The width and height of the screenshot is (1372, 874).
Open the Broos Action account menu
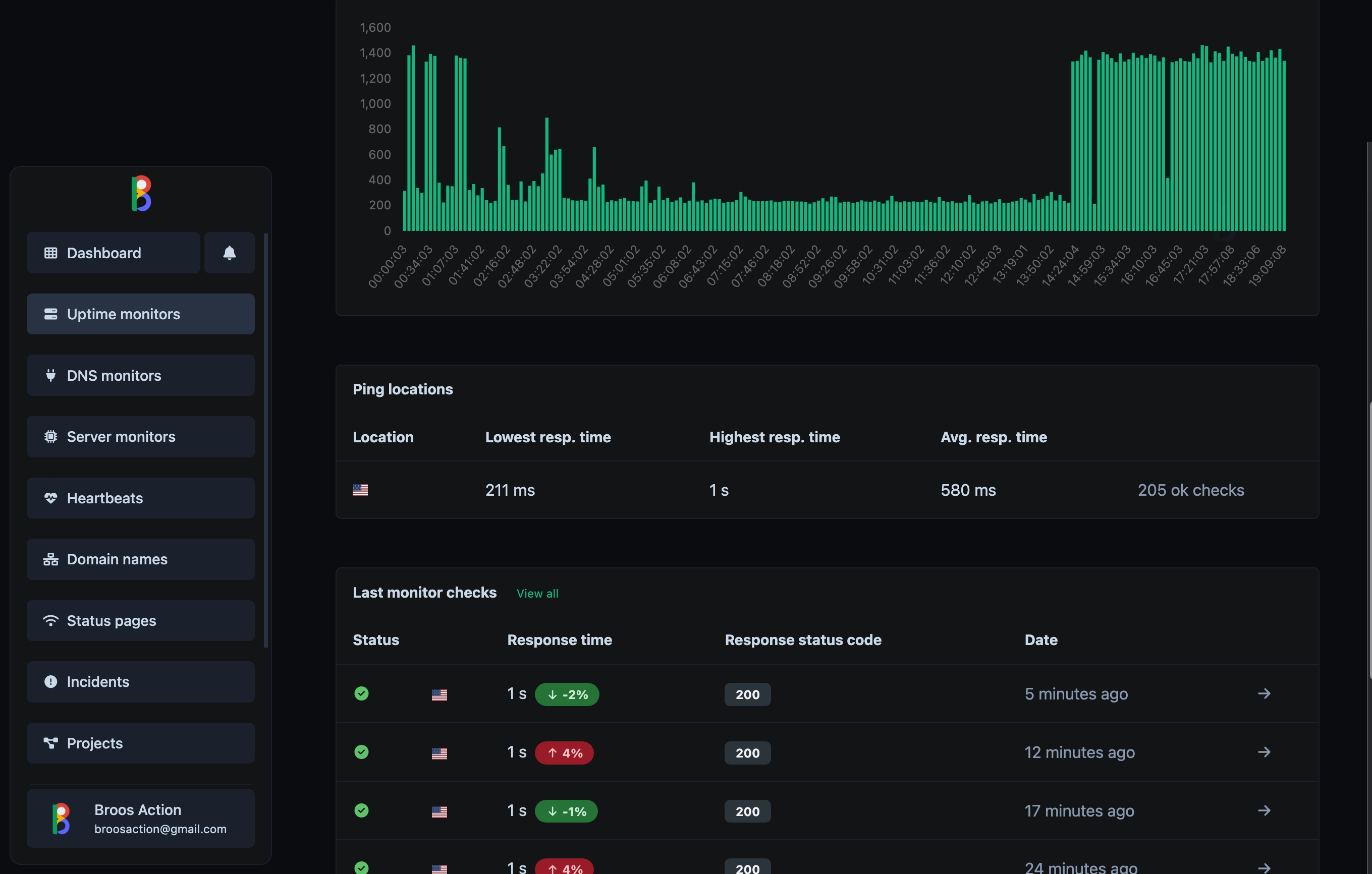pos(140,818)
